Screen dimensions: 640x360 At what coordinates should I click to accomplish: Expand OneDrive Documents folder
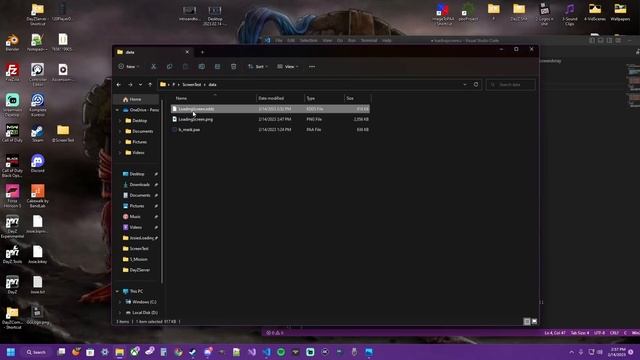(120, 131)
